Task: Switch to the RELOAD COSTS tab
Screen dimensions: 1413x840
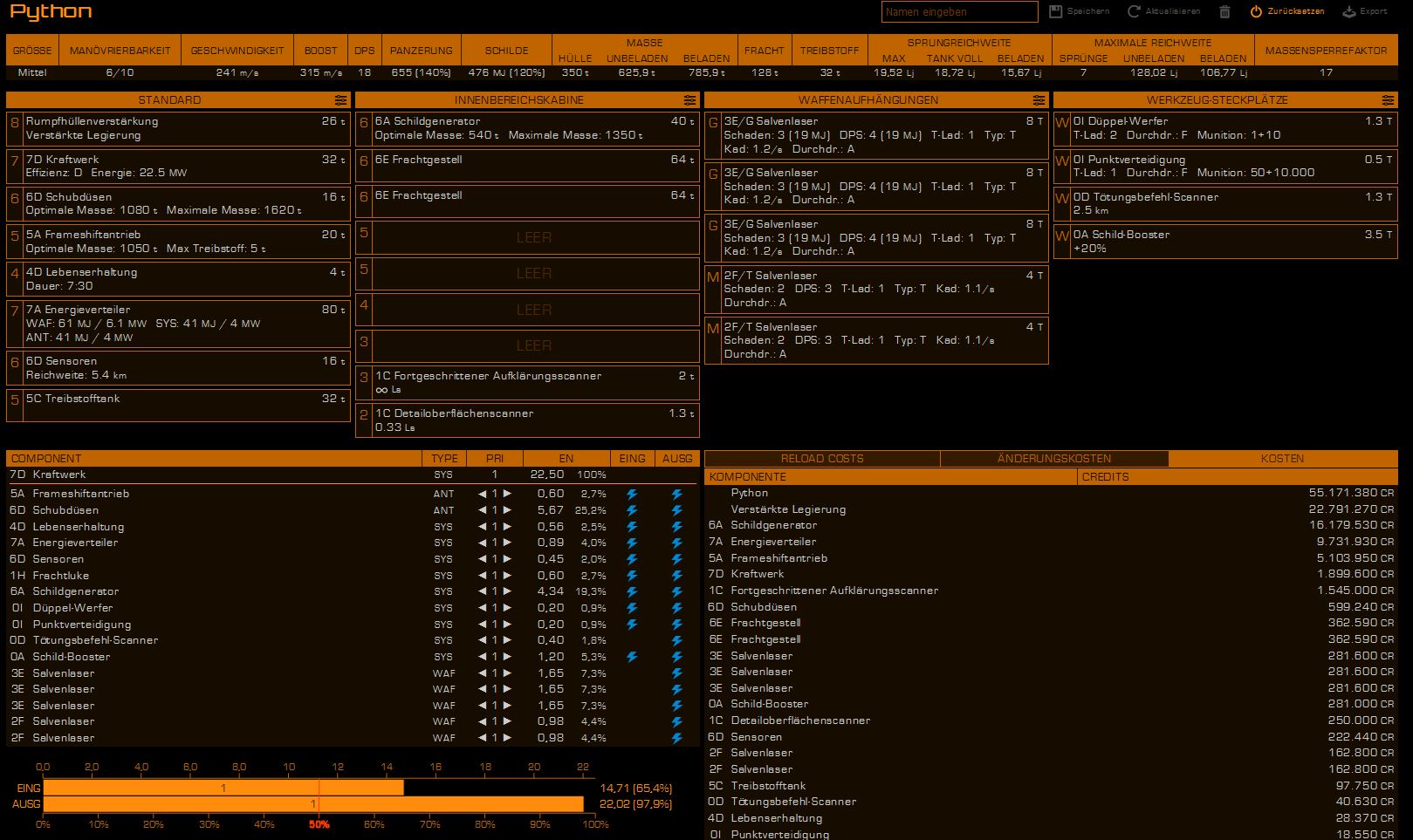Action: click(x=822, y=458)
